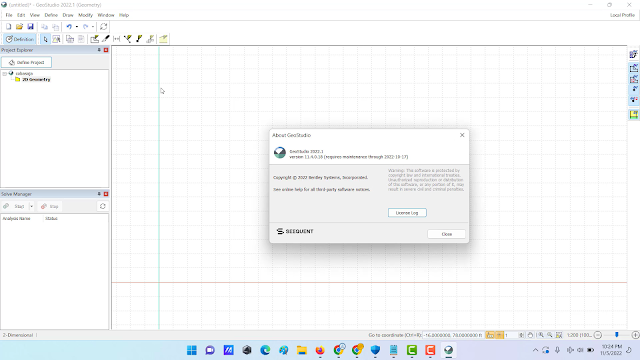Toggle snap to grid in the status bar
This screenshot has width=640, height=360.
499,335
